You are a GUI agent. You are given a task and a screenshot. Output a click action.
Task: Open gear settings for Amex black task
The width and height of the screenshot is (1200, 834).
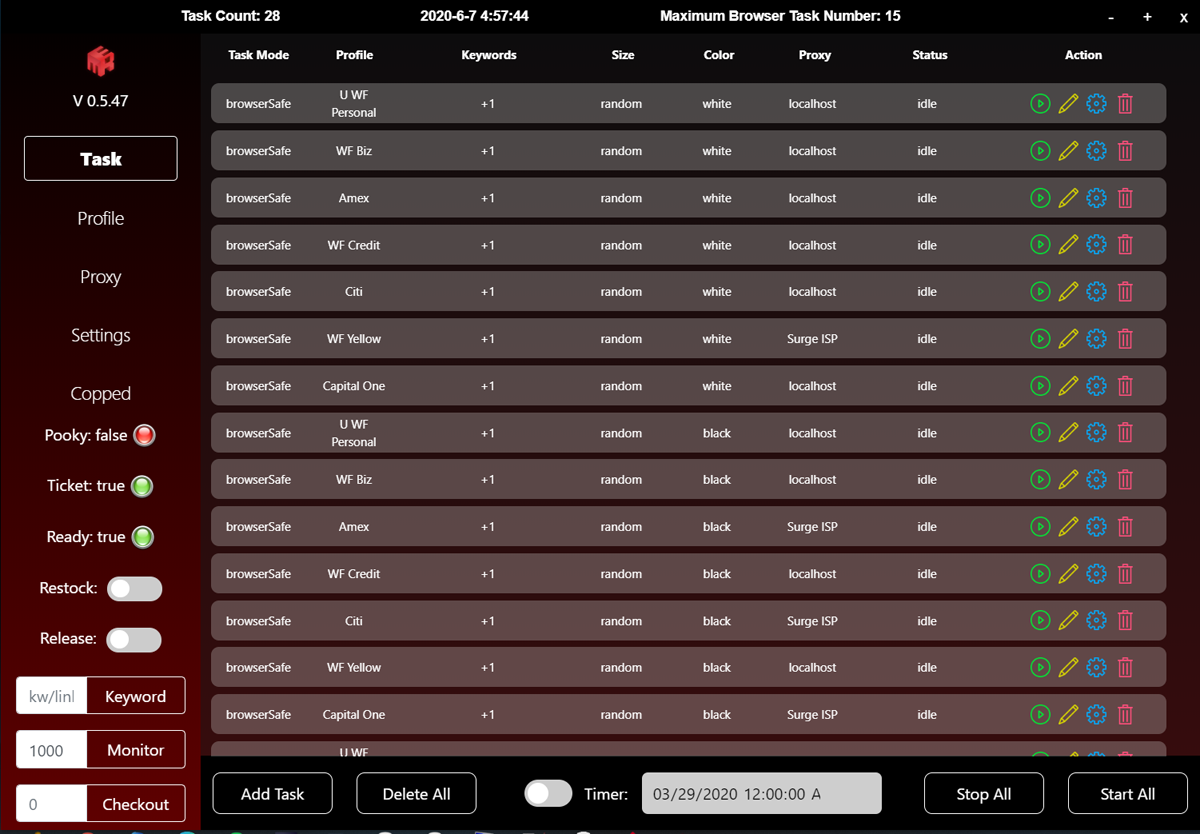[x=1096, y=527]
